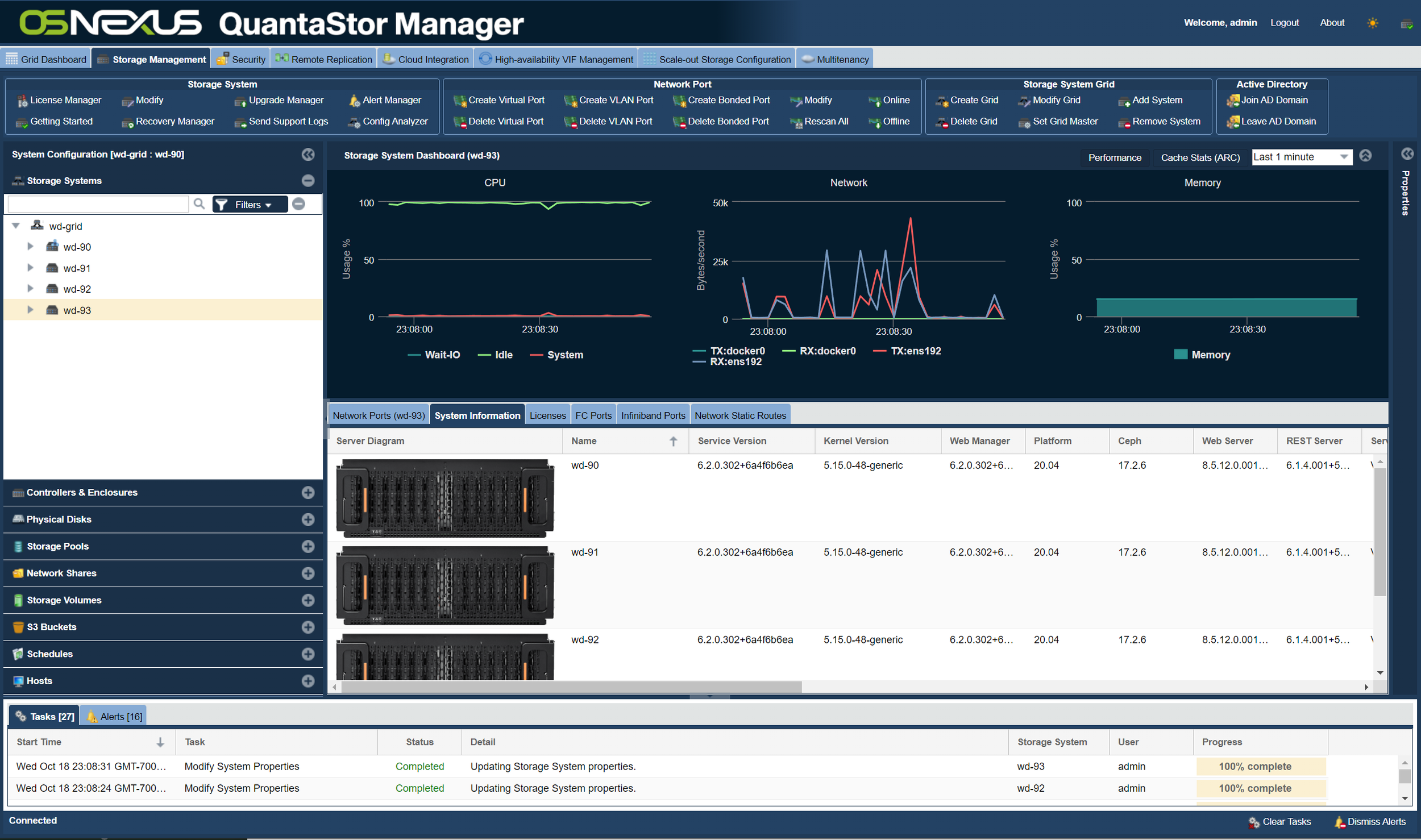The height and width of the screenshot is (840, 1421).
Task: Open License Manager icon in toolbar
Action: (22, 101)
